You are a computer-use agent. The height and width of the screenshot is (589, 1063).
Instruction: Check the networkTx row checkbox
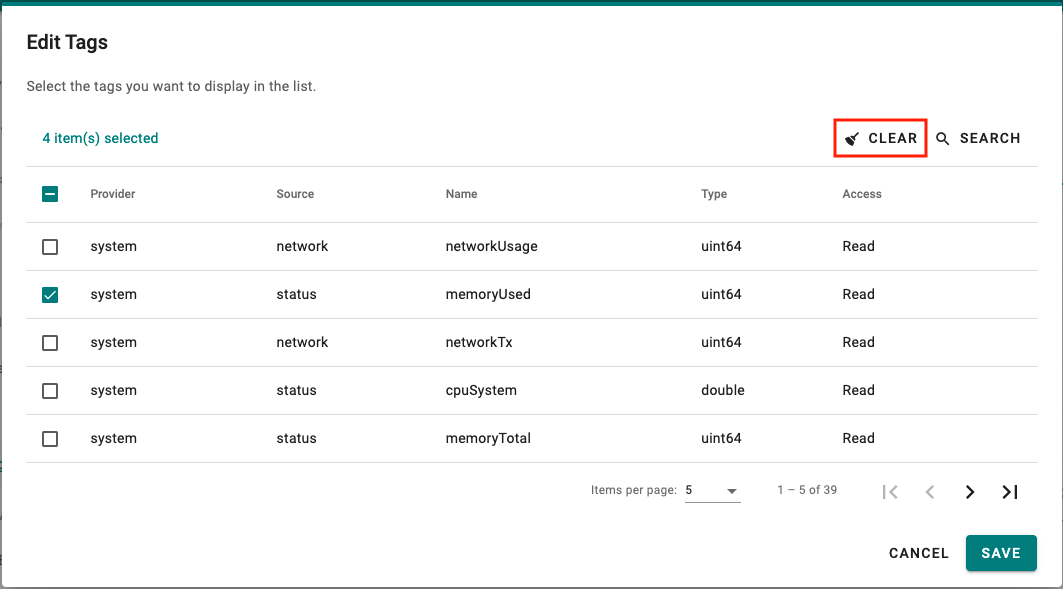coord(50,343)
